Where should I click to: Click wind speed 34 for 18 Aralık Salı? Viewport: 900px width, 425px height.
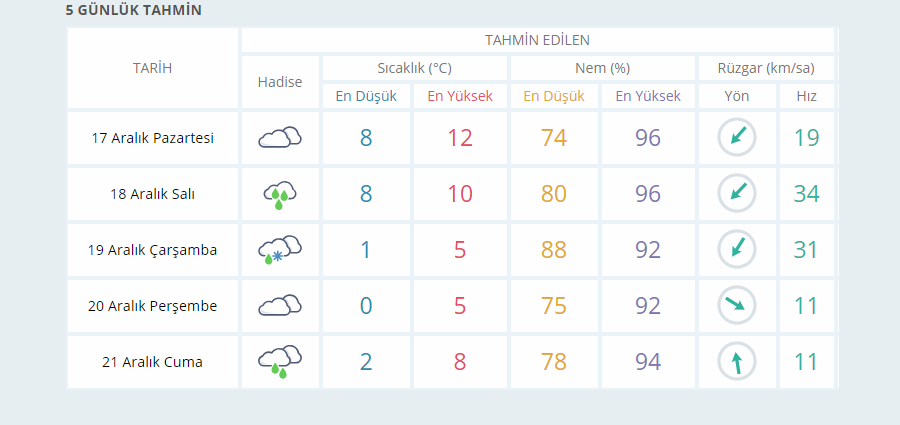(806, 194)
